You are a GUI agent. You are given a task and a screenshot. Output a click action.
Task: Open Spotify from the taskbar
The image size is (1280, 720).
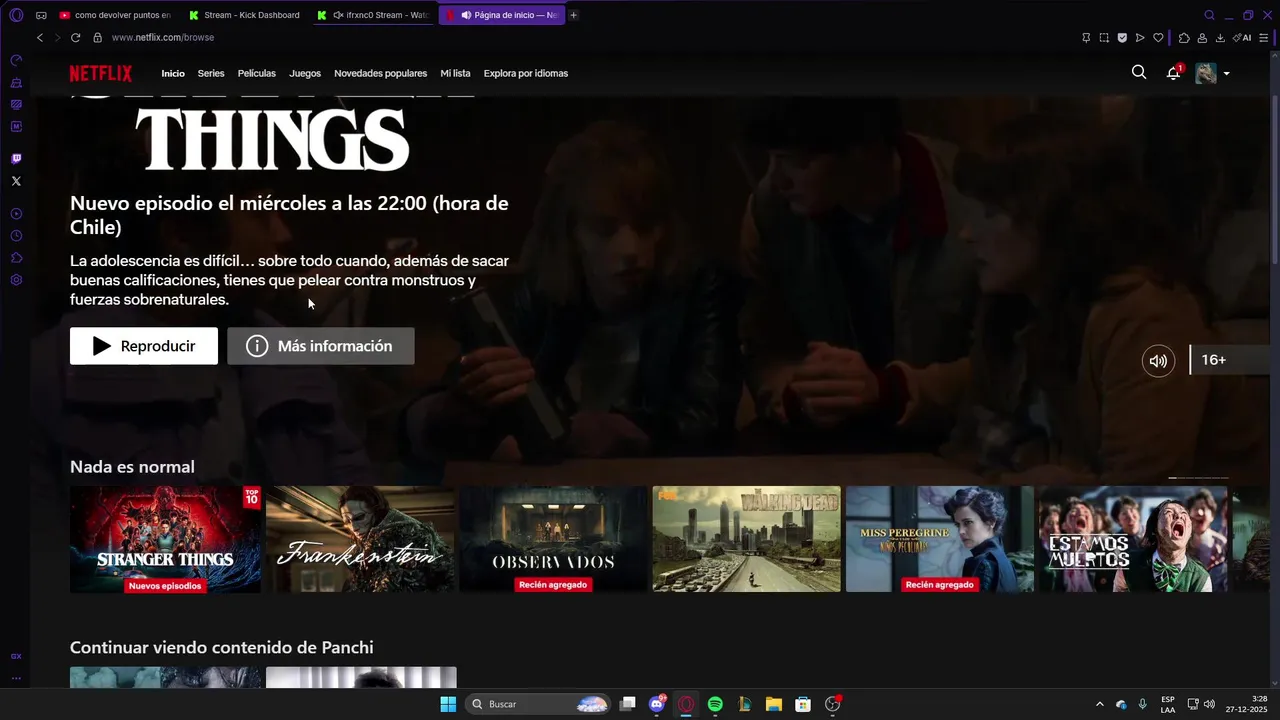click(715, 704)
